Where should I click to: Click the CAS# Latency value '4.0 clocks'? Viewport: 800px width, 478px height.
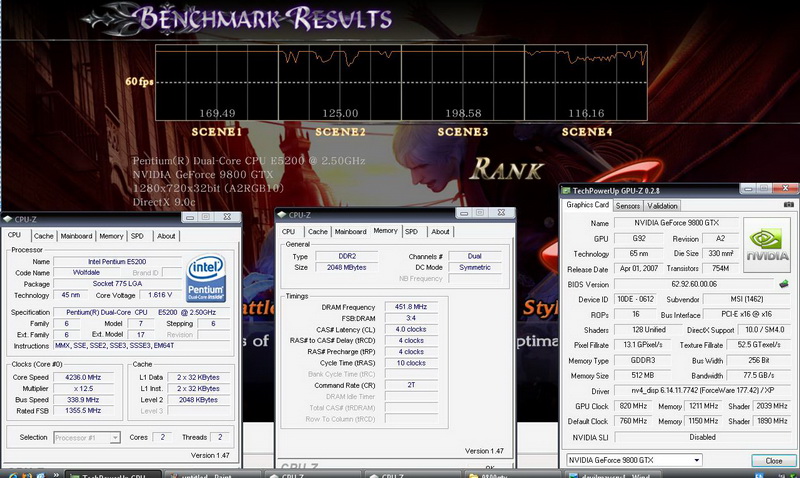[411, 329]
